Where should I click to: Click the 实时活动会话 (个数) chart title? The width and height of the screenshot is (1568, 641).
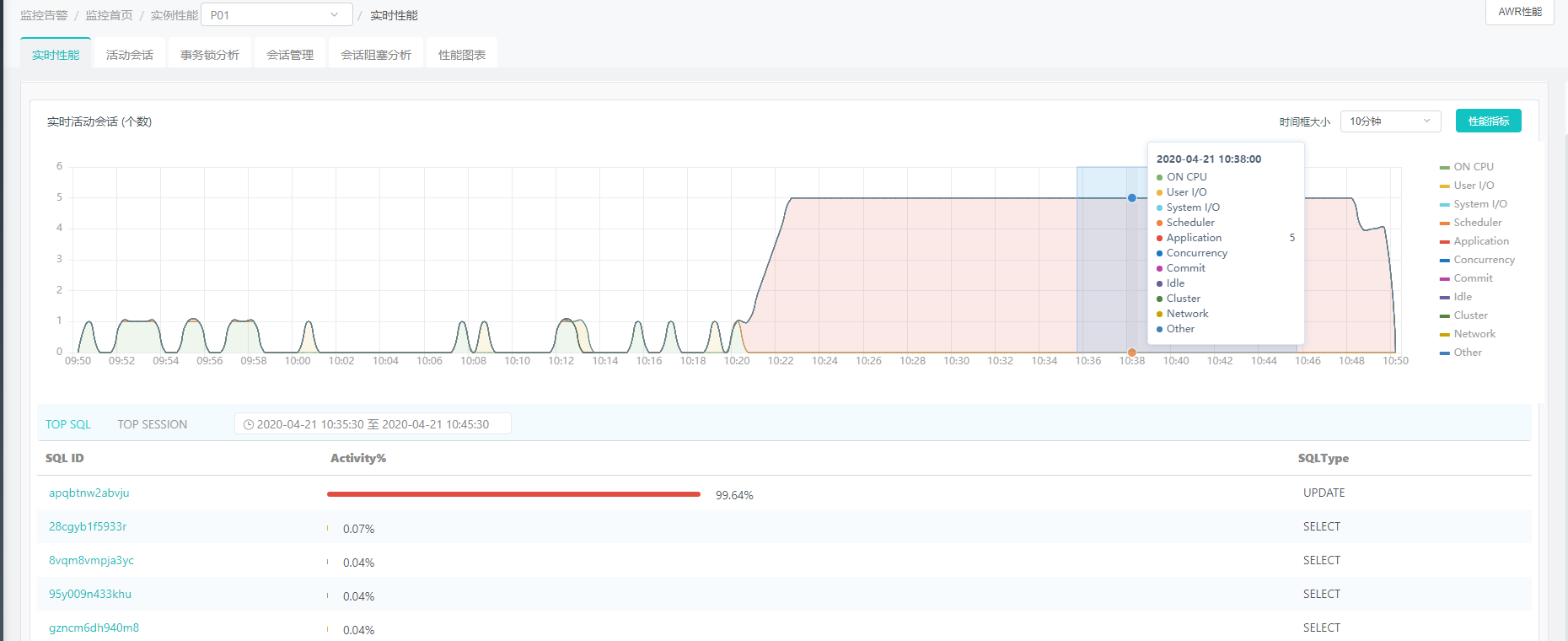[x=99, y=121]
